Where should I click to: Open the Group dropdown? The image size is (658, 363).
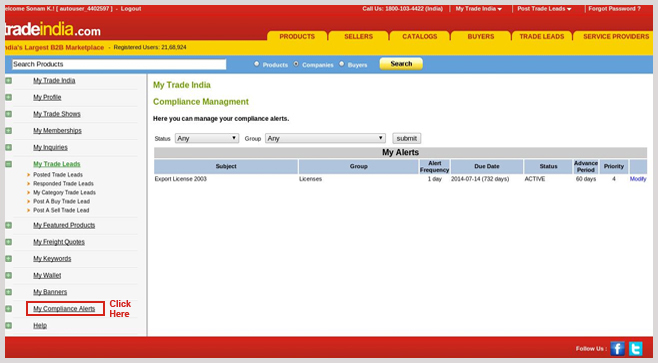click(x=325, y=138)
